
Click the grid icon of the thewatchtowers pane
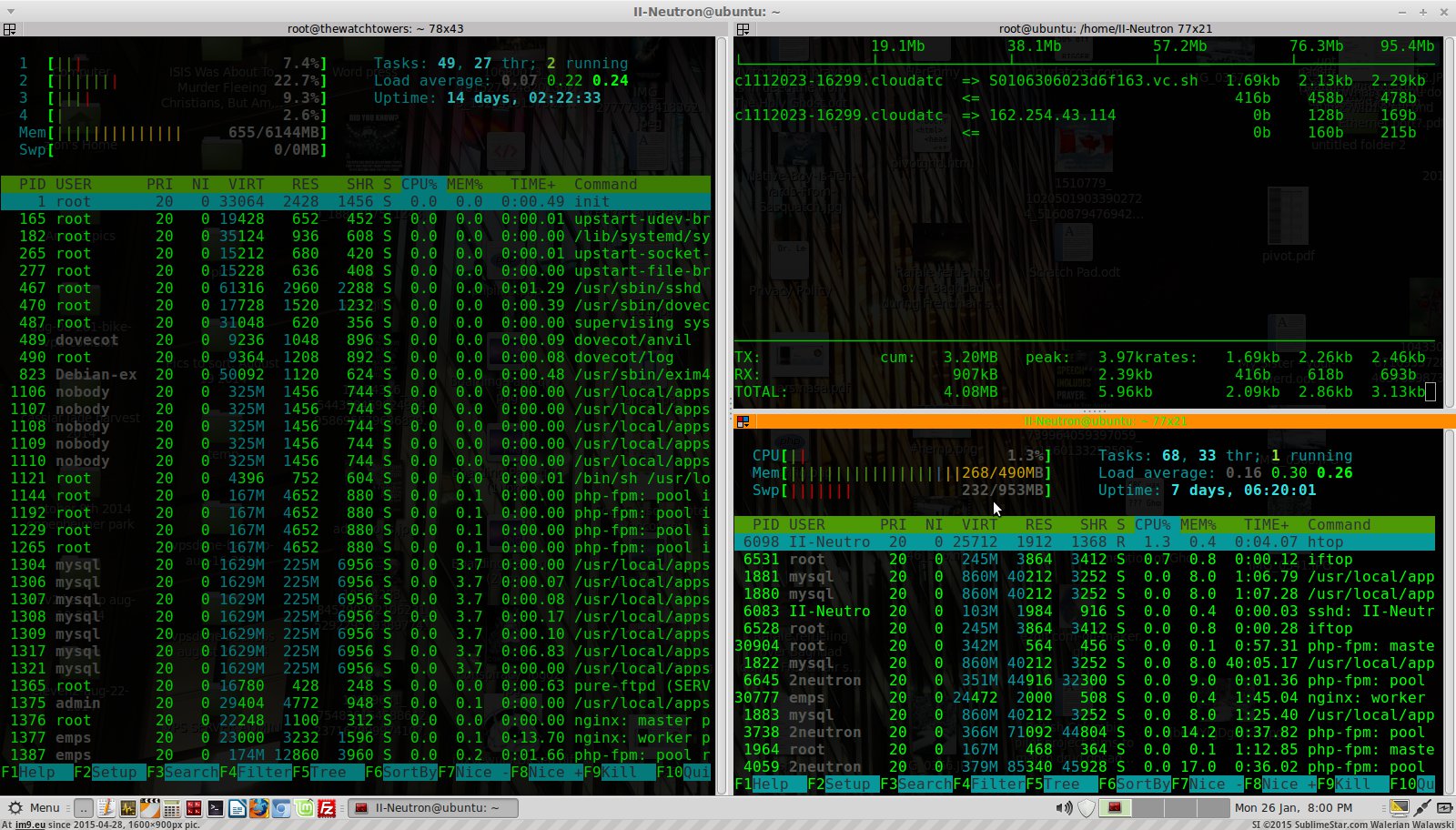click(x=9, y=29)
